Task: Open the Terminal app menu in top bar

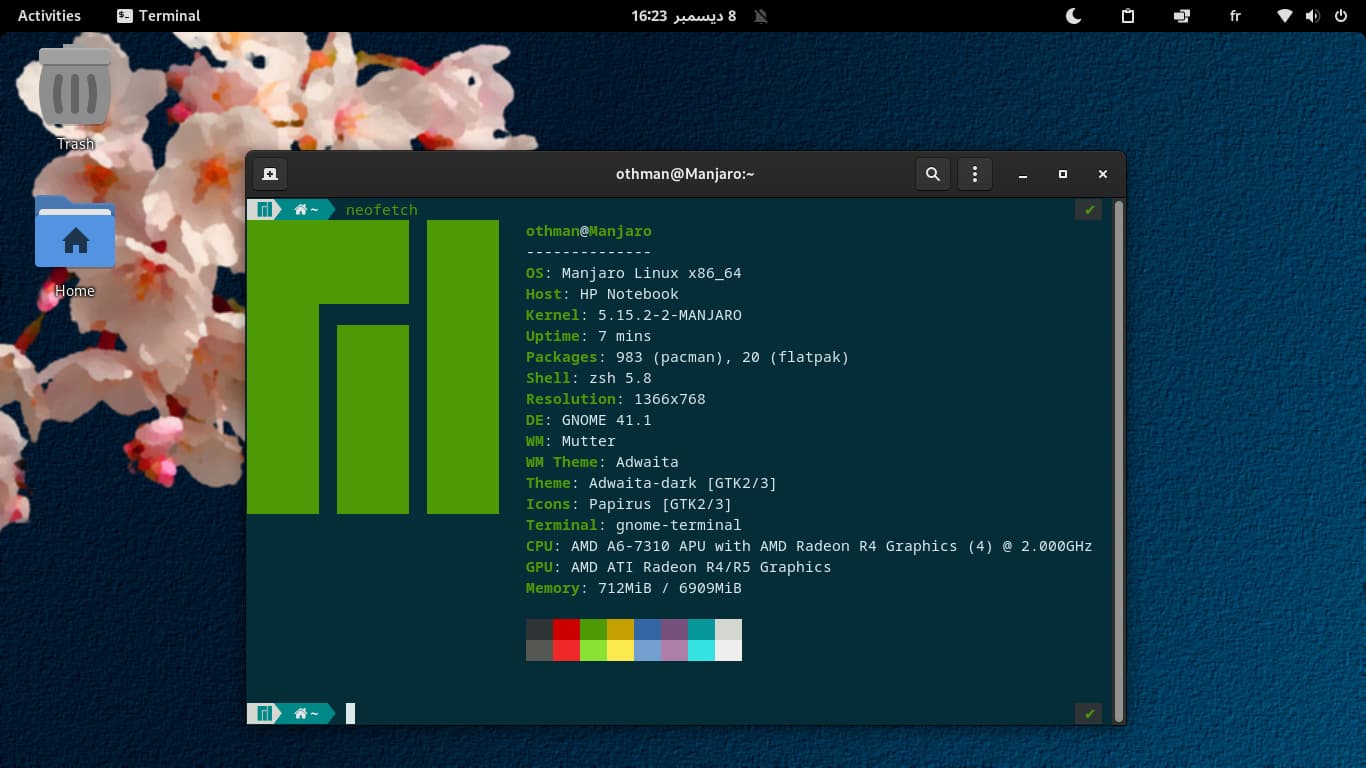Action: click(x=158, y=16)
